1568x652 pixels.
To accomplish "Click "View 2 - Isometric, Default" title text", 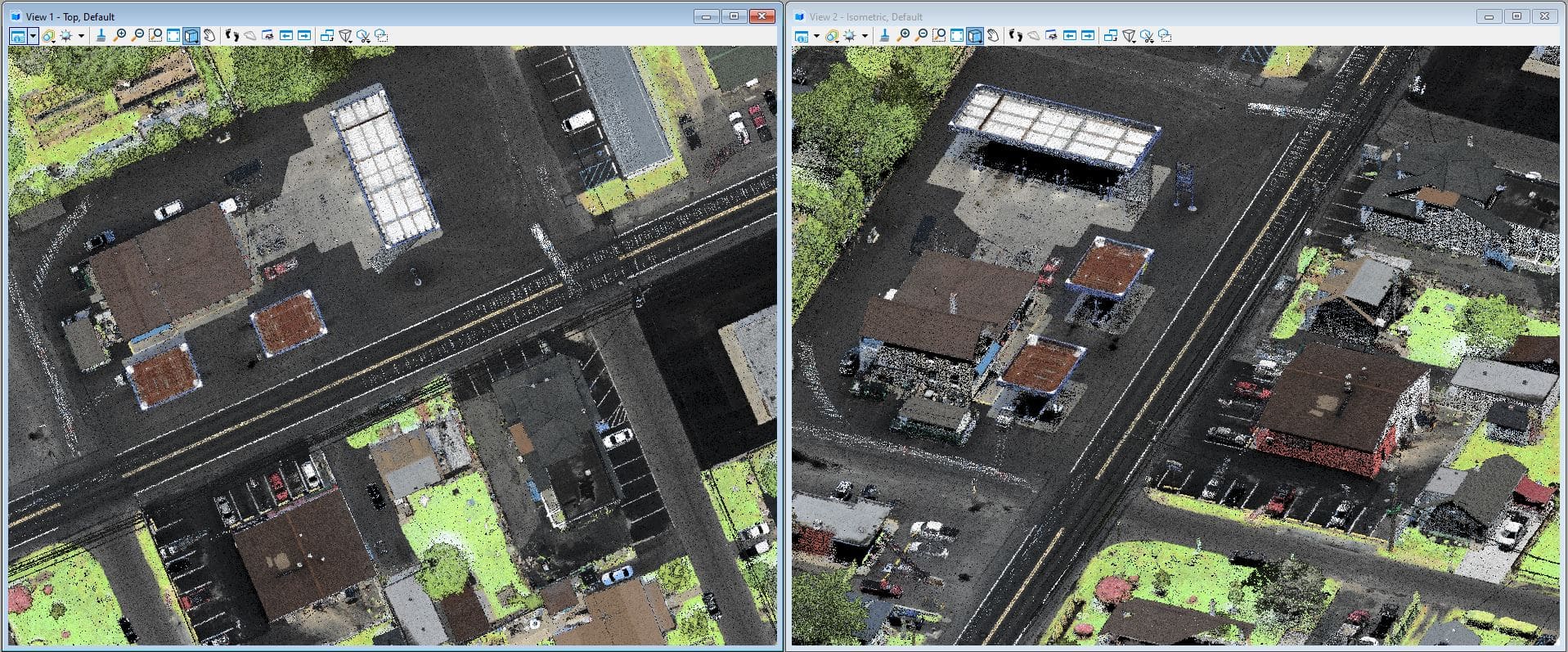I will (x=866, y=16).
